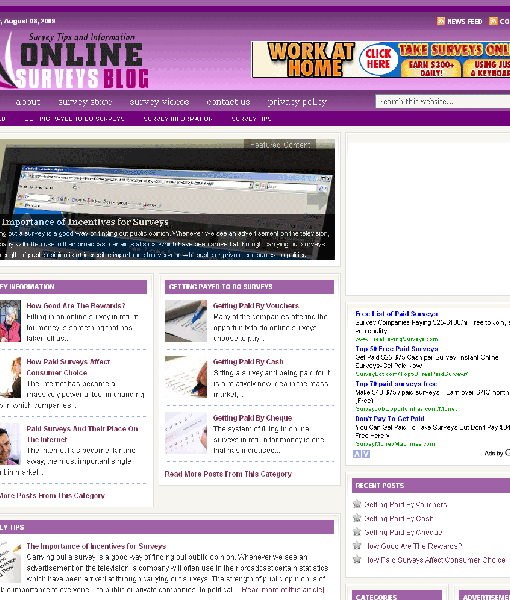This screenshot has height=600, width=510.
Task: Open Getting Paid By Cash article
Action: 248,362
